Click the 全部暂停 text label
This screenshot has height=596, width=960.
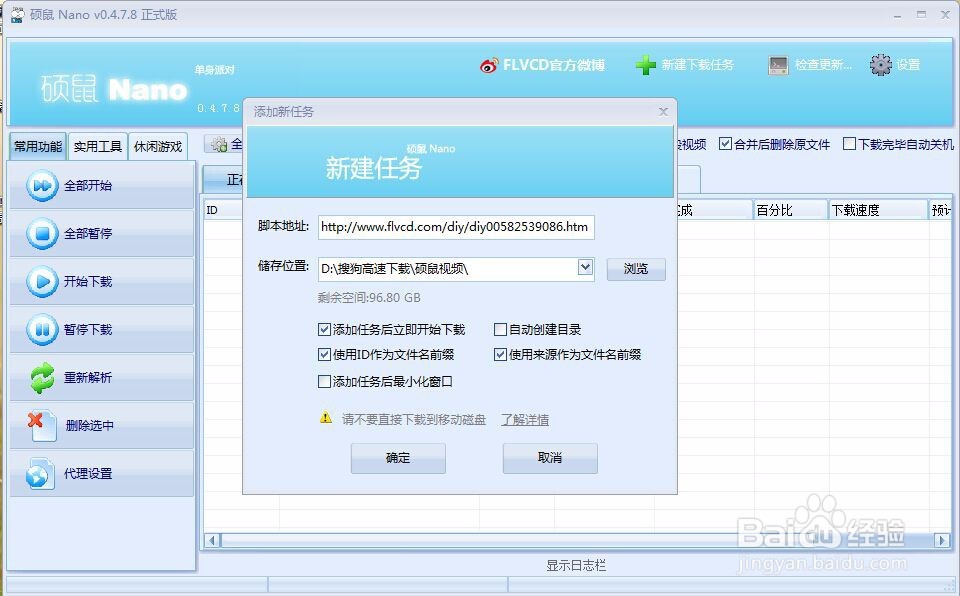pyautogui.click(x=88, y=233)
